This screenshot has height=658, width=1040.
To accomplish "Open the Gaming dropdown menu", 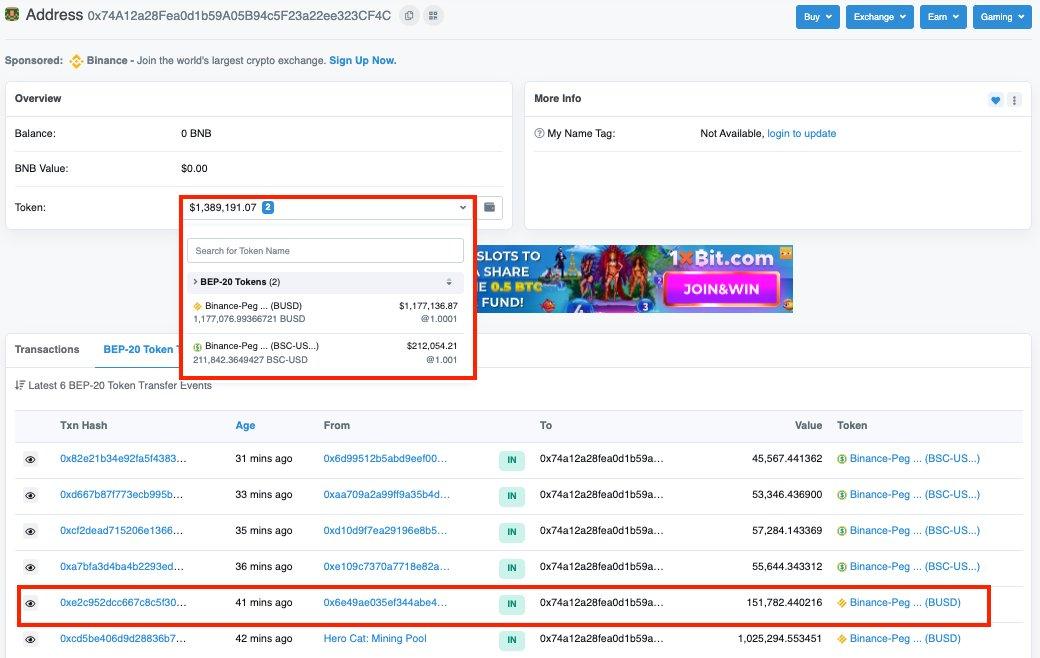I will coord(1002,17).
